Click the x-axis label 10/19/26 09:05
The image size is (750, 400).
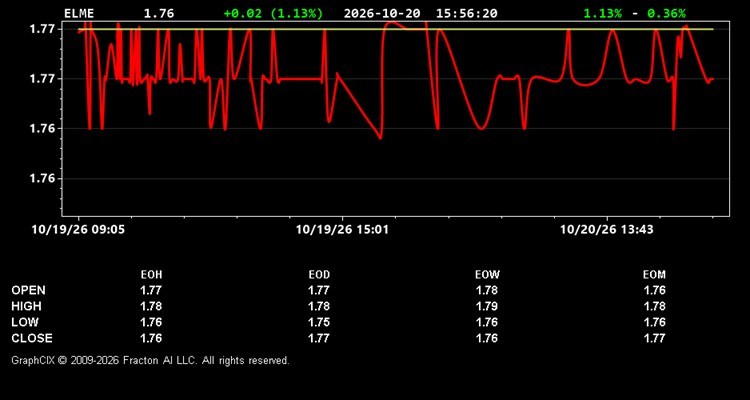pos(78,230)
